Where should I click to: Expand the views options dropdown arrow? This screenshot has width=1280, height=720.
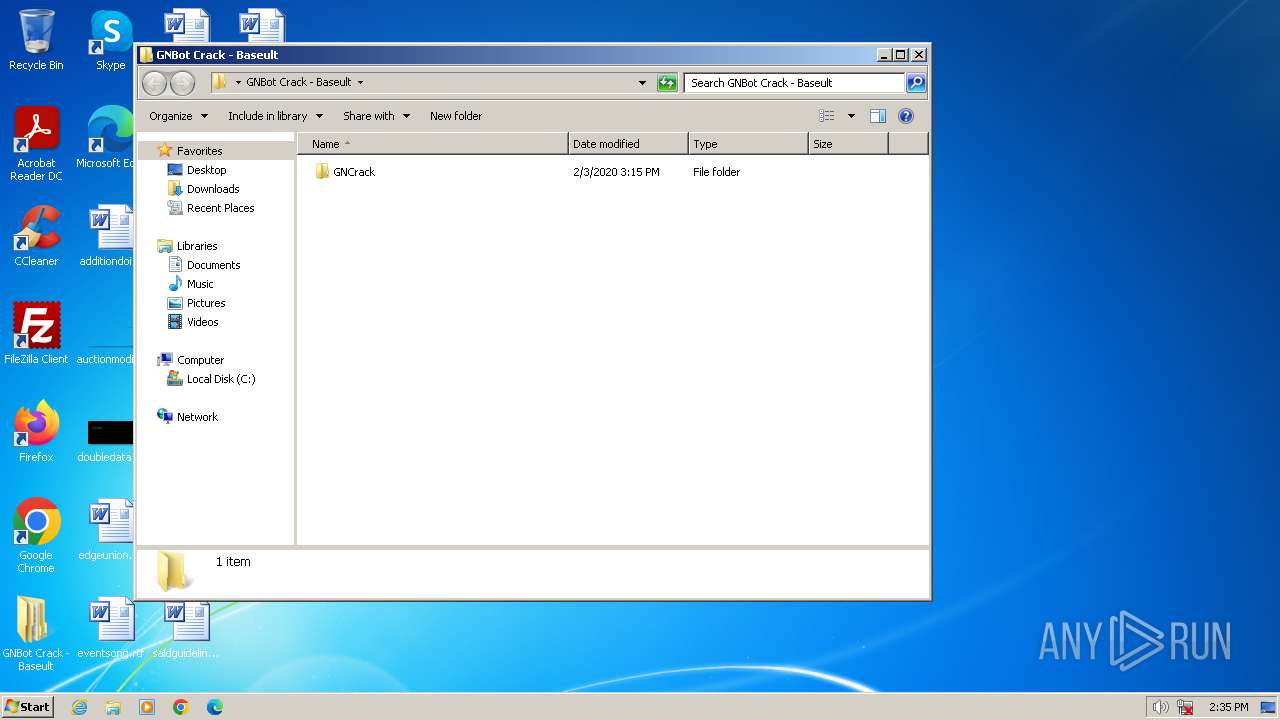pos(851,116)
